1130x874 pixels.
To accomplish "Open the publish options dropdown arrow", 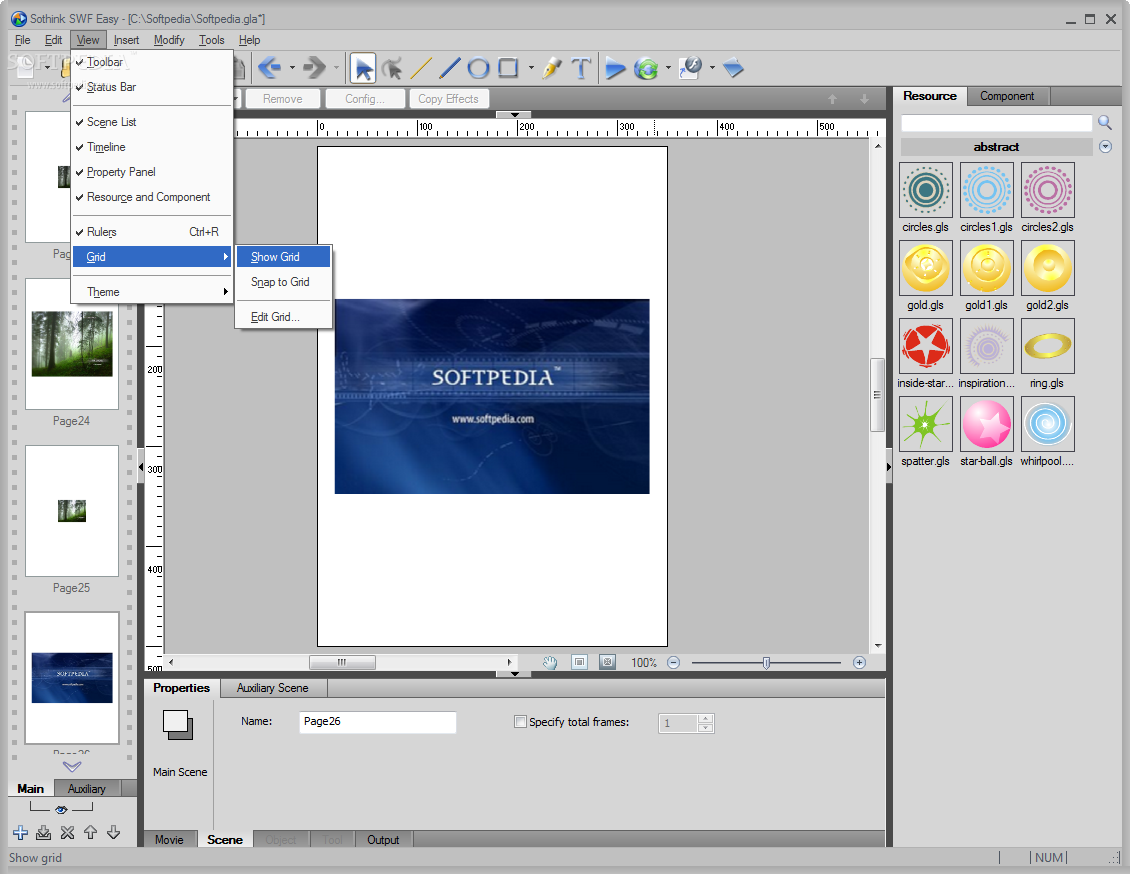I will point(712,68).
